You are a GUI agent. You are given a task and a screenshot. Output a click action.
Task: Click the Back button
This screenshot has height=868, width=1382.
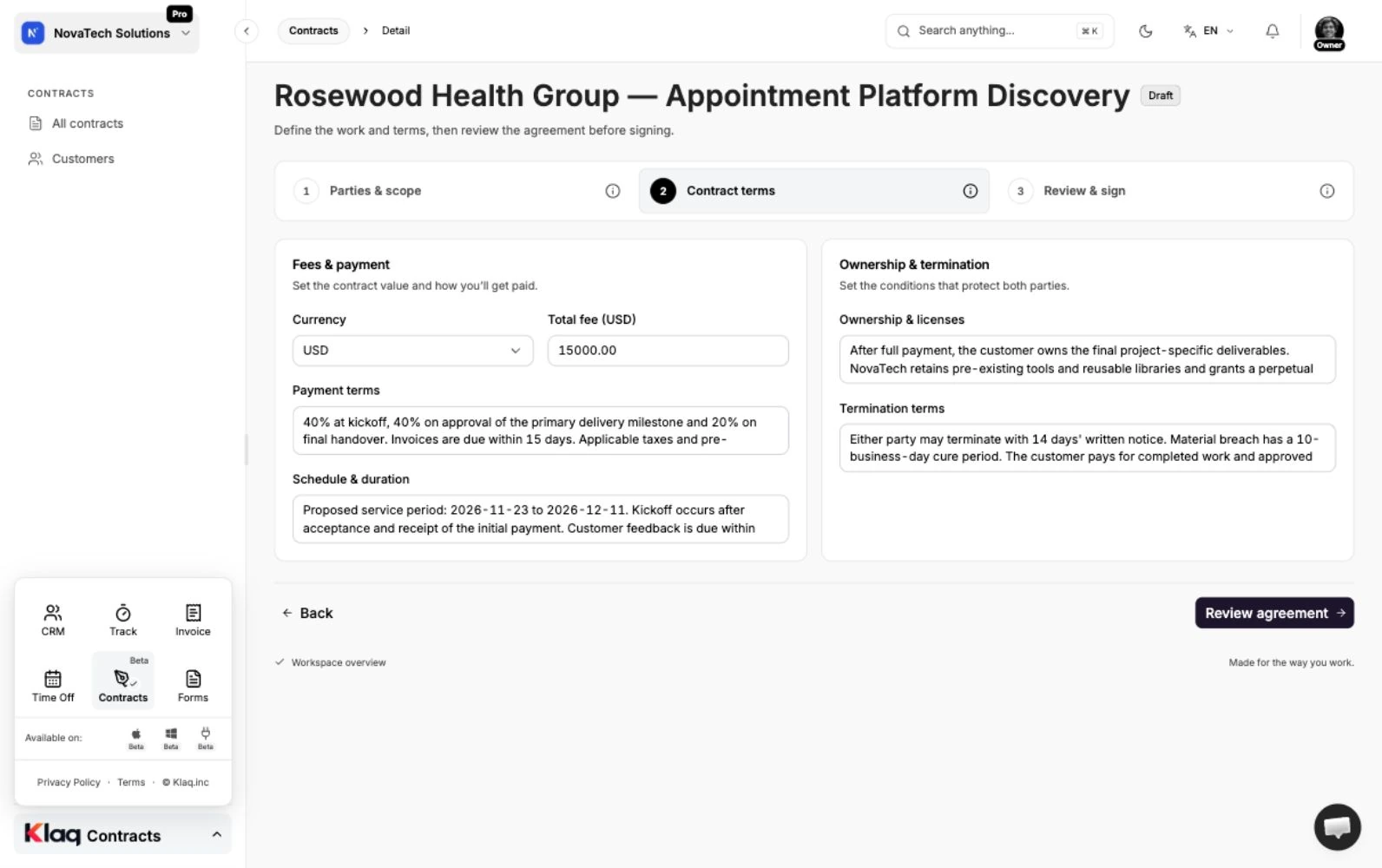307,613
